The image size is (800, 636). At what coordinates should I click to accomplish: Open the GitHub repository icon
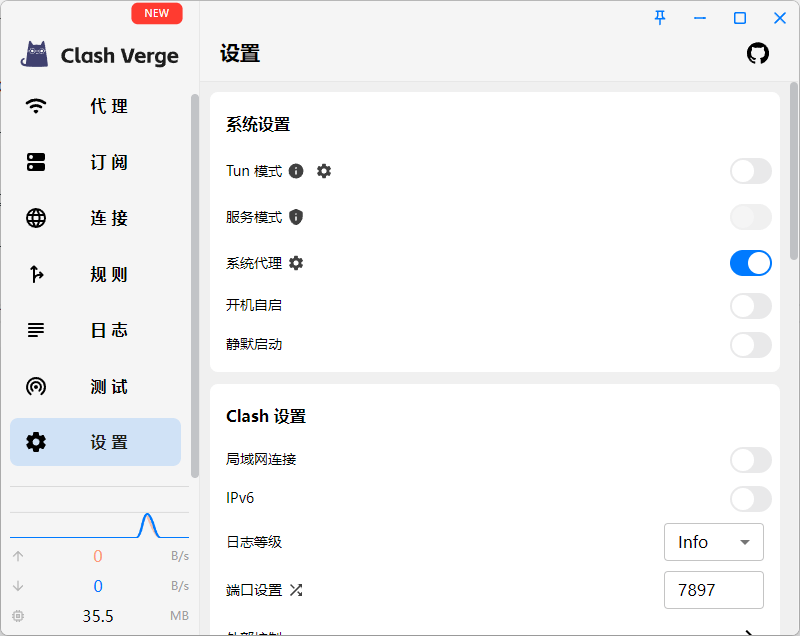tap(758, 54)
